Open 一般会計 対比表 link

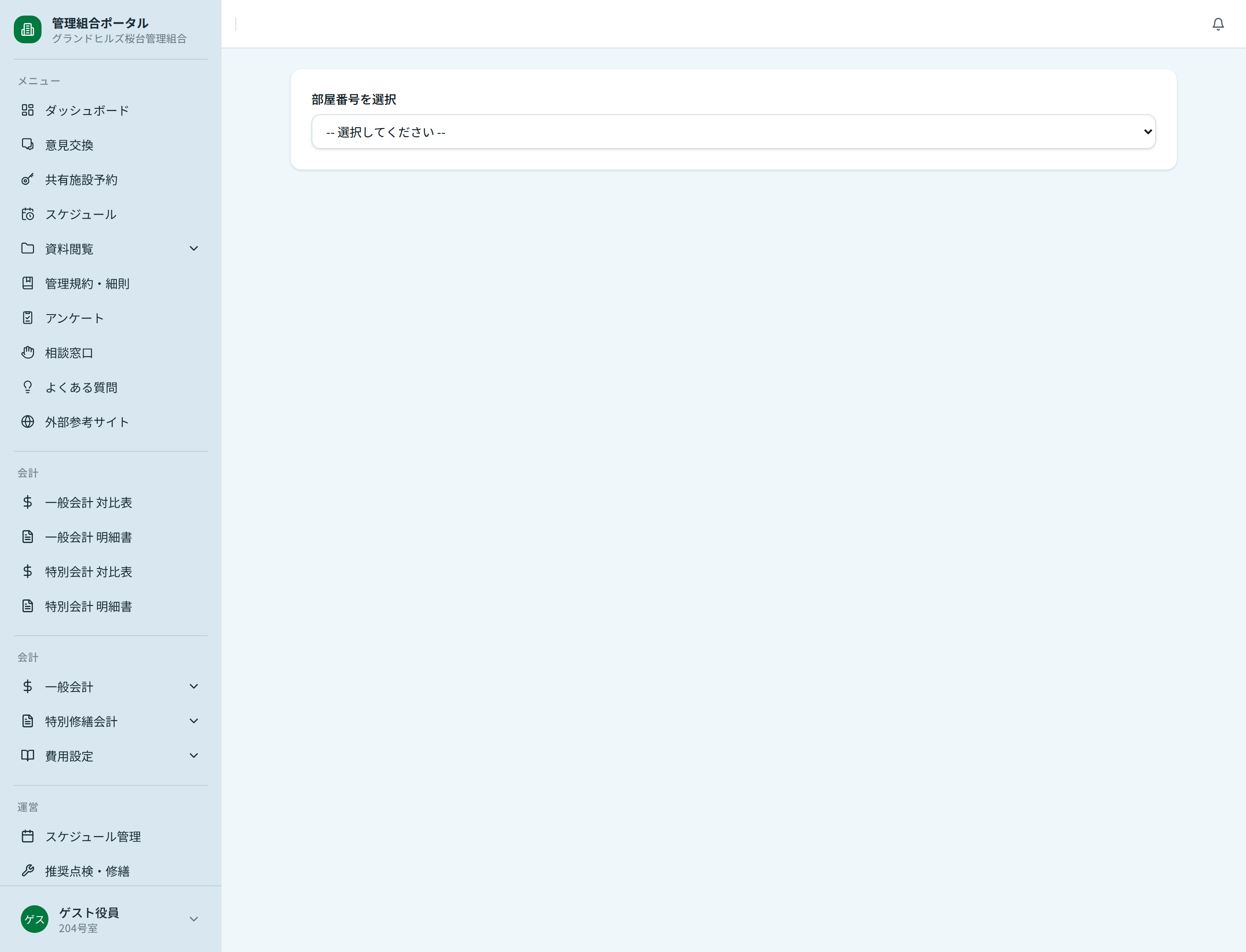click(88, 503)
